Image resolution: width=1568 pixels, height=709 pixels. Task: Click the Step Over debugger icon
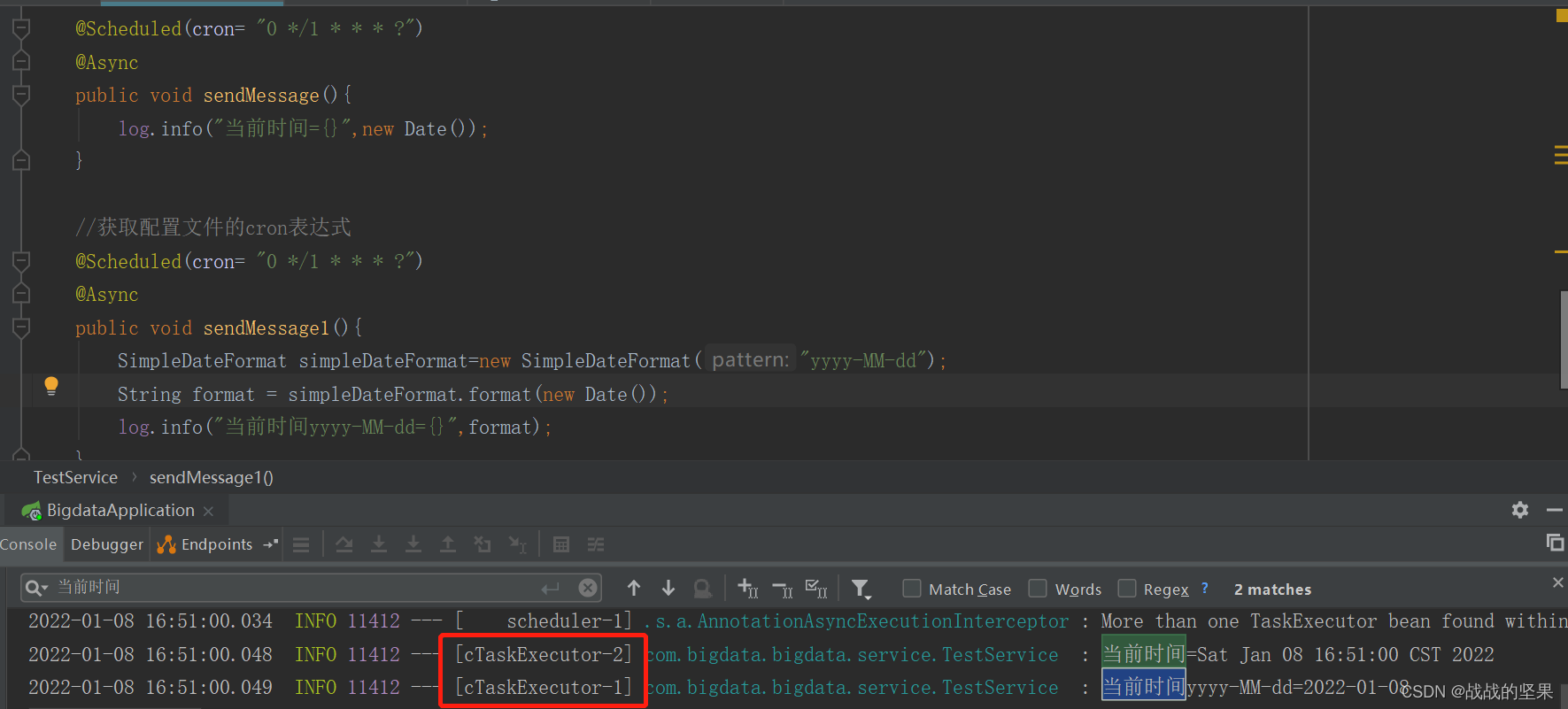344,544
